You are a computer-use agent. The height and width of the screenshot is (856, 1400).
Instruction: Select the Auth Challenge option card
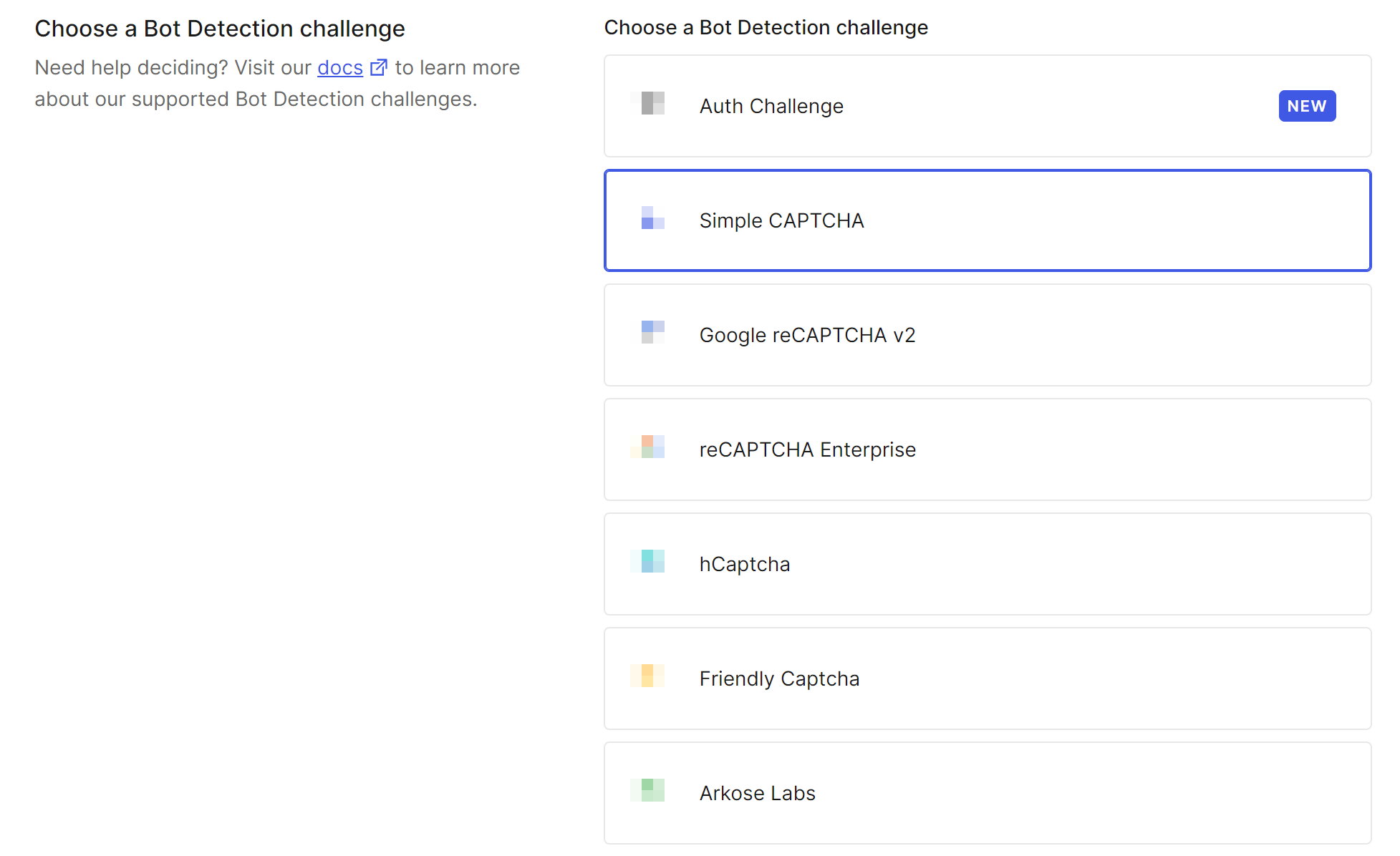click(1038, 106)
